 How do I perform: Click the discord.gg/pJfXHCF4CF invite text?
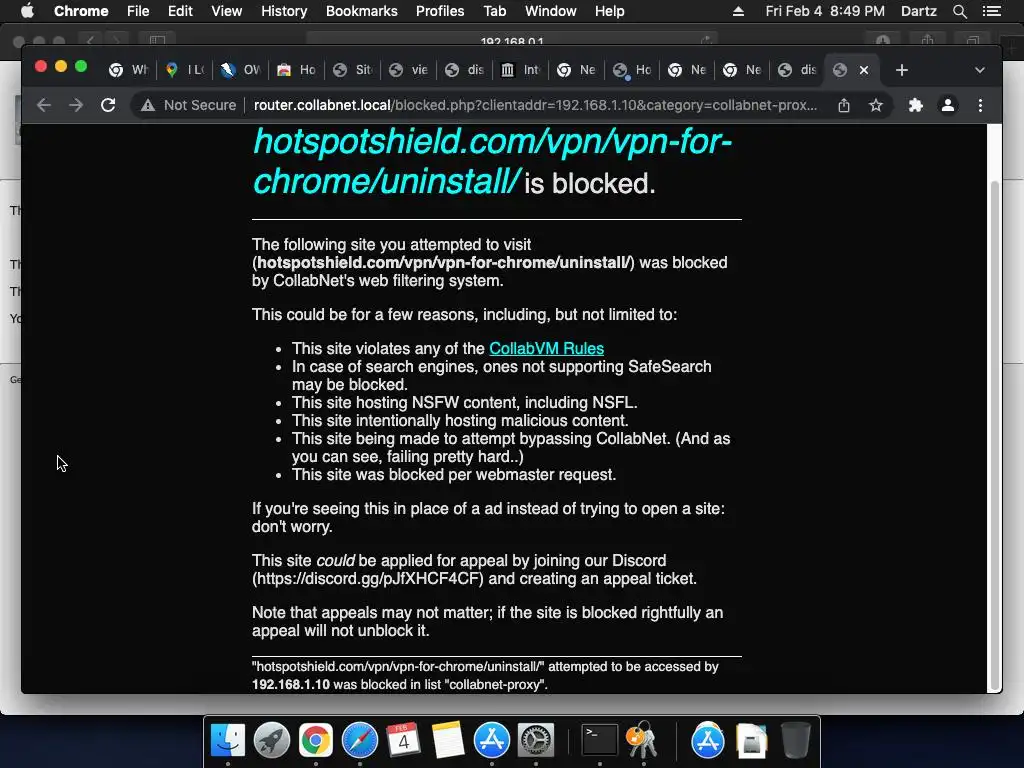tap(368, 579)
